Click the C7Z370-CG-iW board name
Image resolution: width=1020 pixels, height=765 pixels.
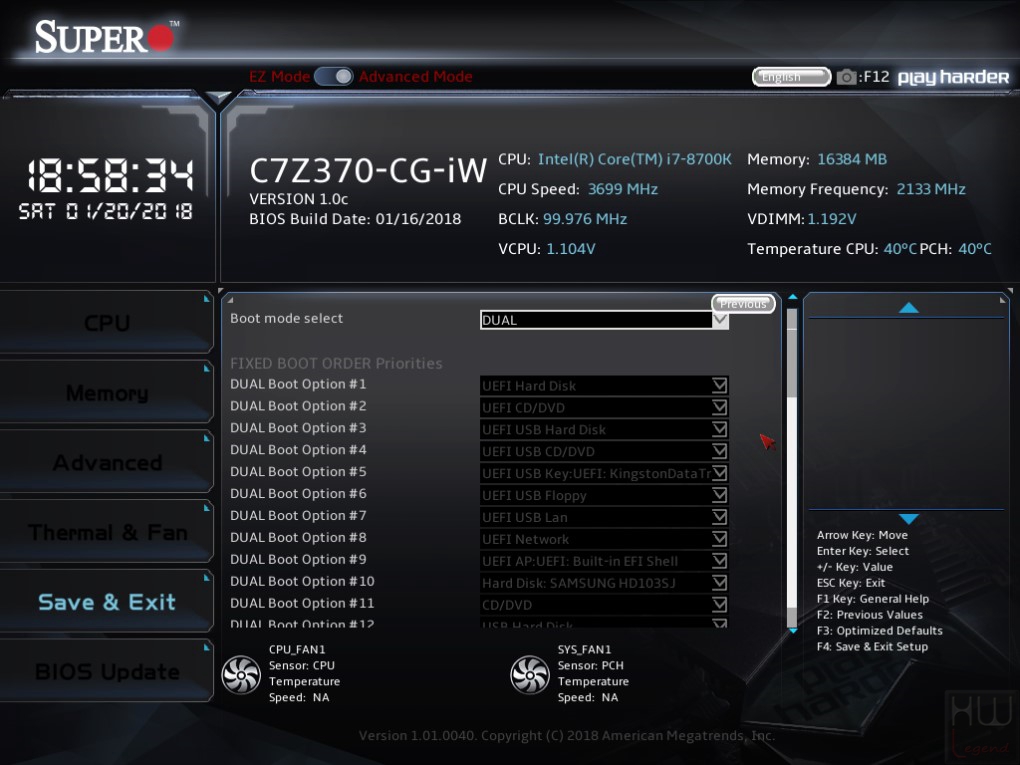(368, 170)
